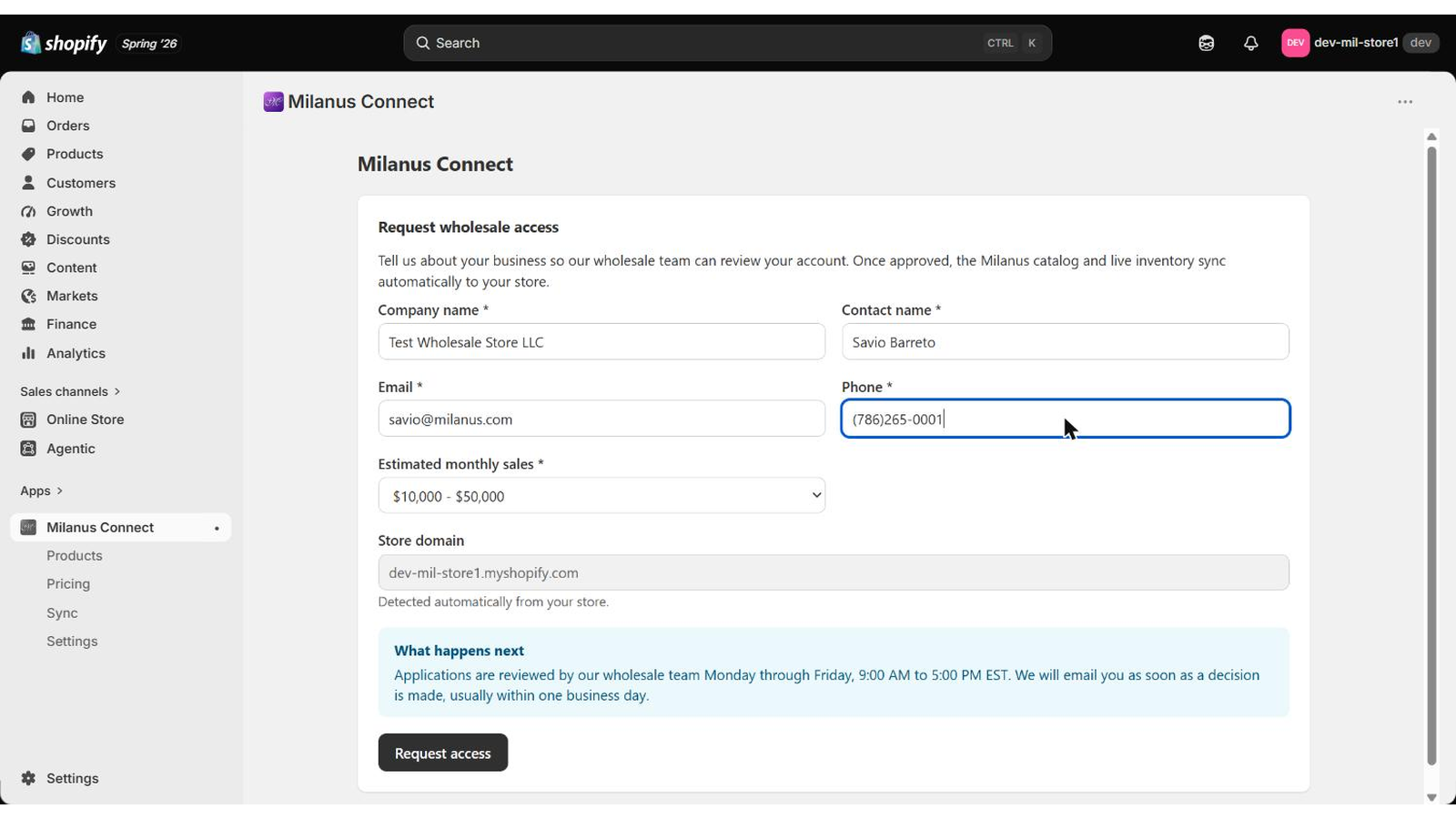The height and width of the screenshot is (819, 1456).
Task: Click the Company name field
Action: 602,342
